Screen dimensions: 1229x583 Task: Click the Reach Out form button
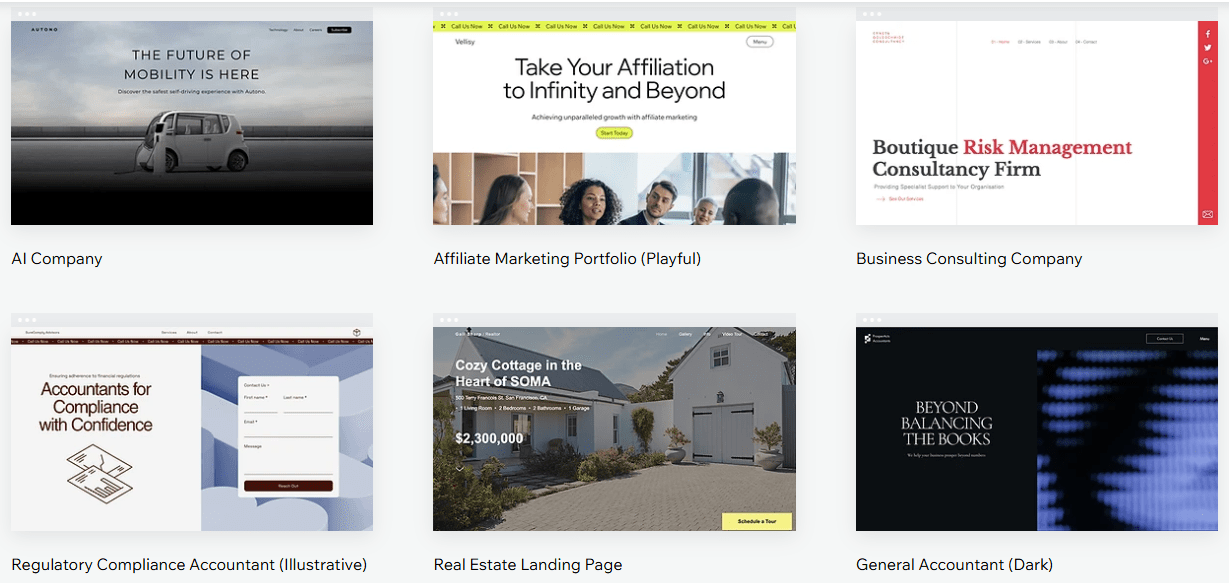point(288,486)
